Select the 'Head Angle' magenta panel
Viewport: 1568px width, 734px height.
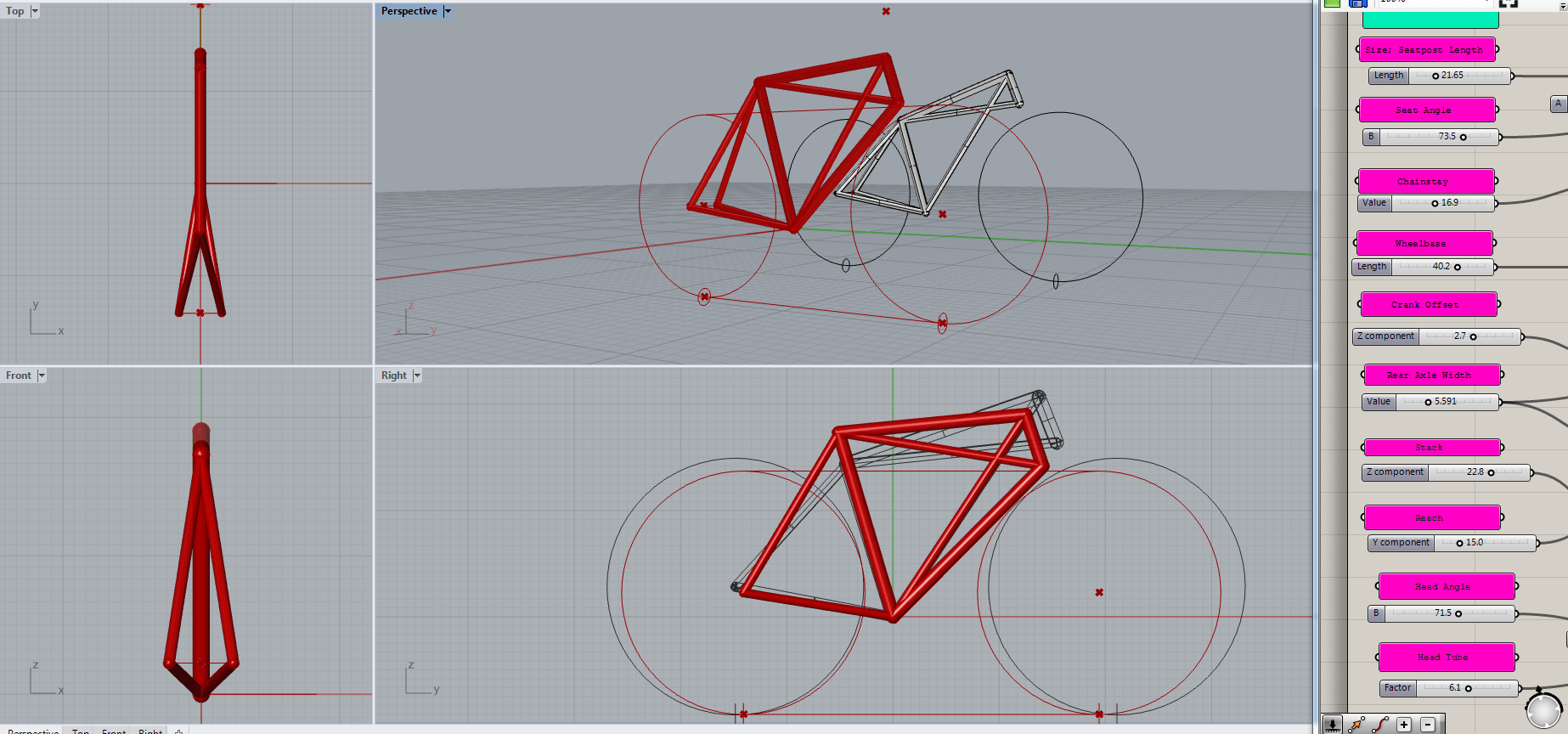click(x=1447, y=586)
